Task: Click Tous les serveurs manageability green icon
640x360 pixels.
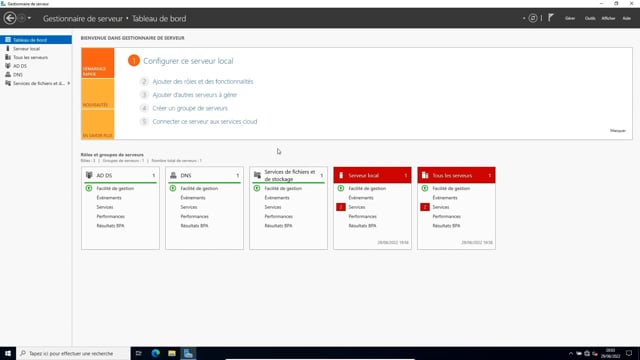Action: tap(425, 188)
